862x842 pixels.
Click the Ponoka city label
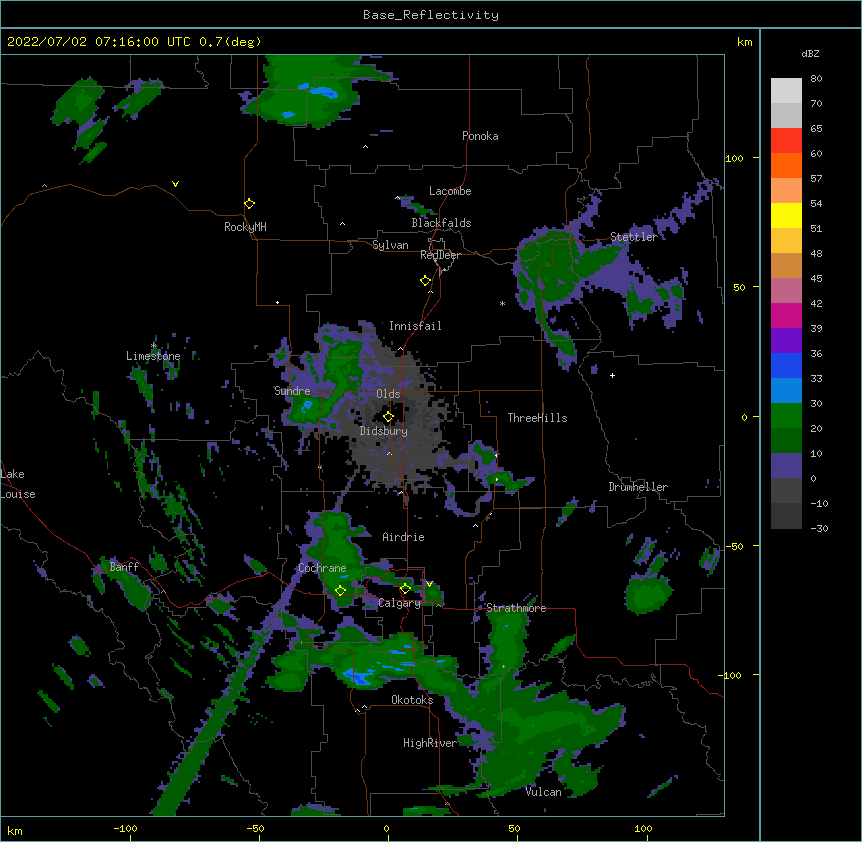(x=480, y=136)
